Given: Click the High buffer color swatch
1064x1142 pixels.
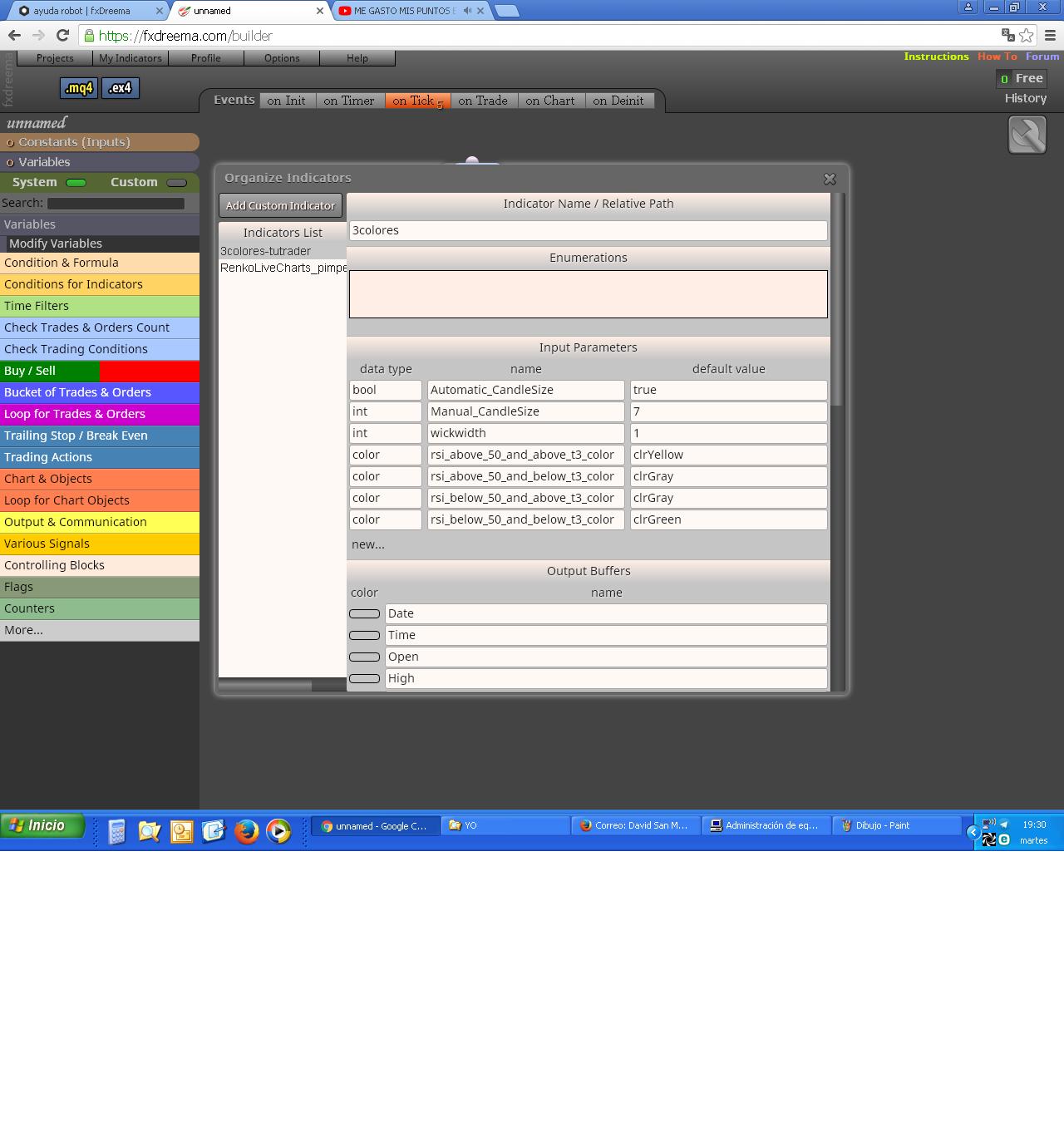Looking at the screenshot, I should point(364,678).
